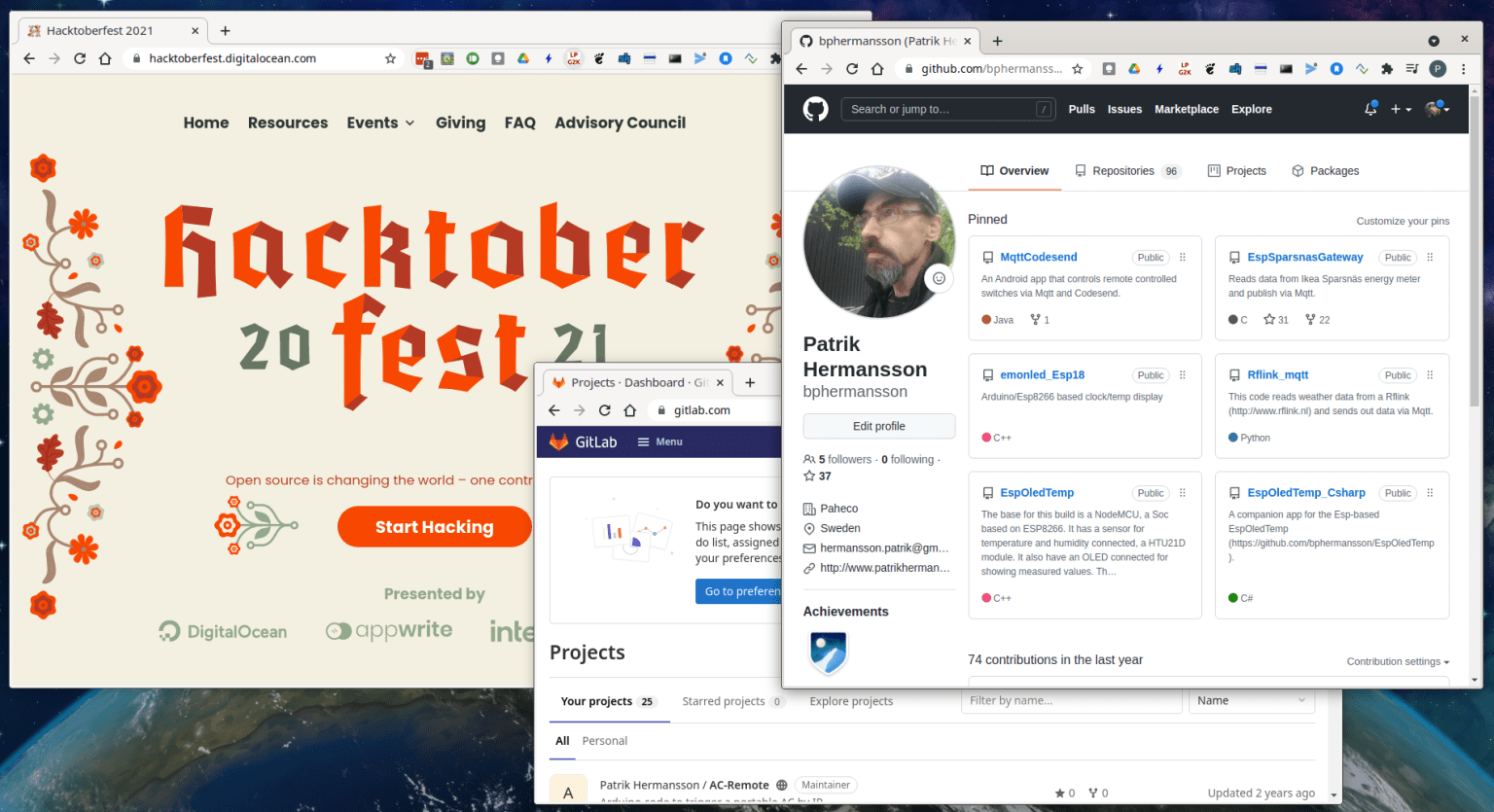Open the GitLab Menu item
Viewport: 1494px width, 812px height.
point(659,441)
